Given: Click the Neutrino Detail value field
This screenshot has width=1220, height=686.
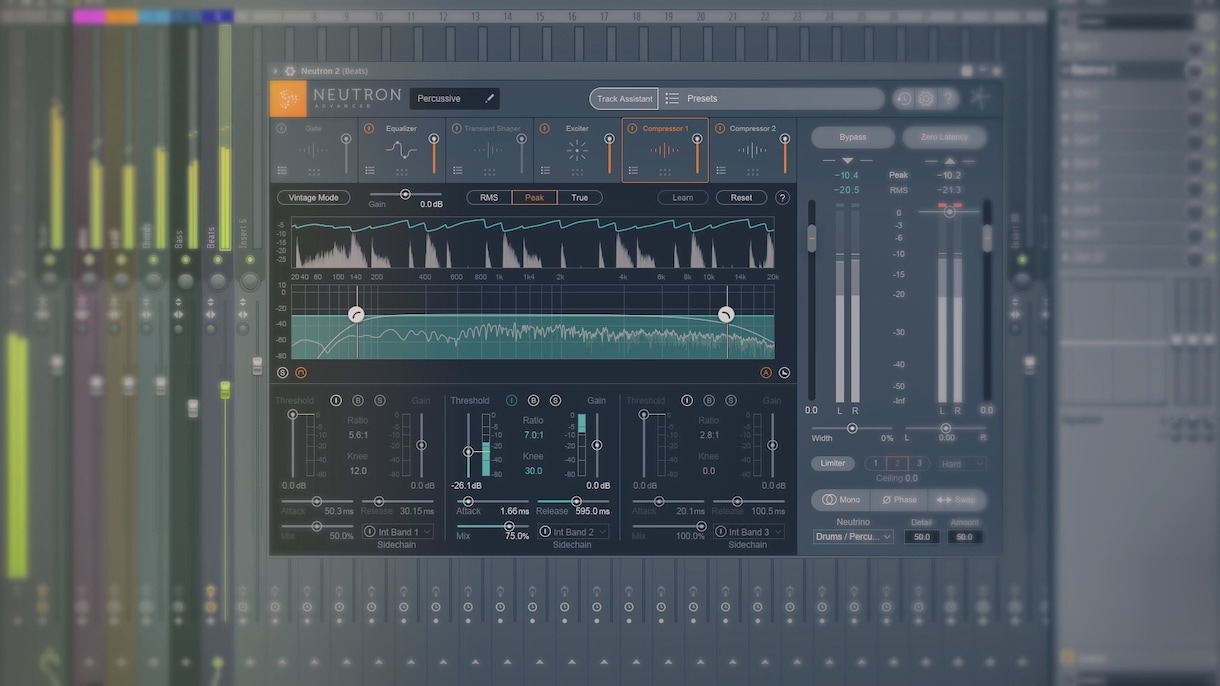Looking at the screenshot, I should [x=921, y=537].
